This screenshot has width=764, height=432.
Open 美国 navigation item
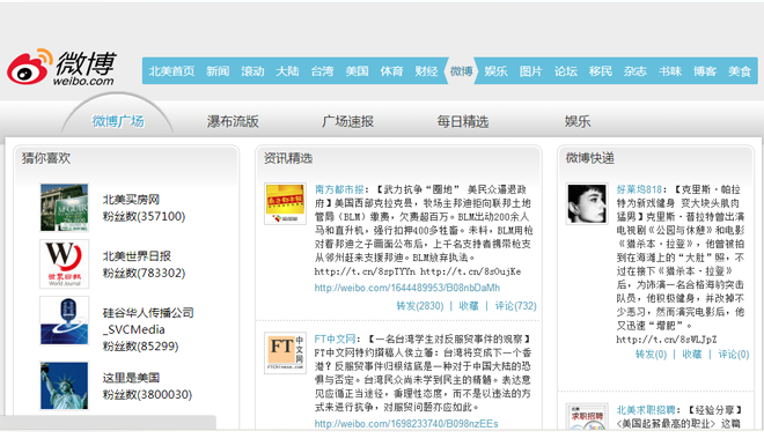coord(357,71)
